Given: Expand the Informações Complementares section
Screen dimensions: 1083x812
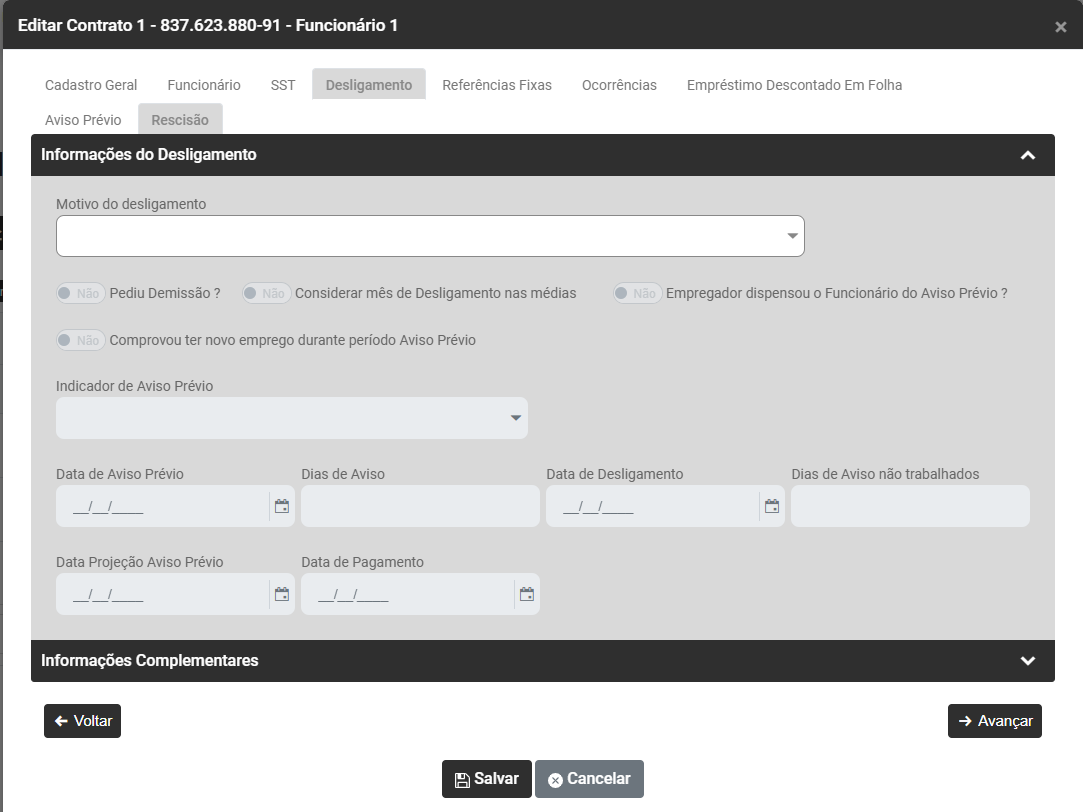Looking at the screenshot, I should pyautogui.click(x=1027, y=661).
